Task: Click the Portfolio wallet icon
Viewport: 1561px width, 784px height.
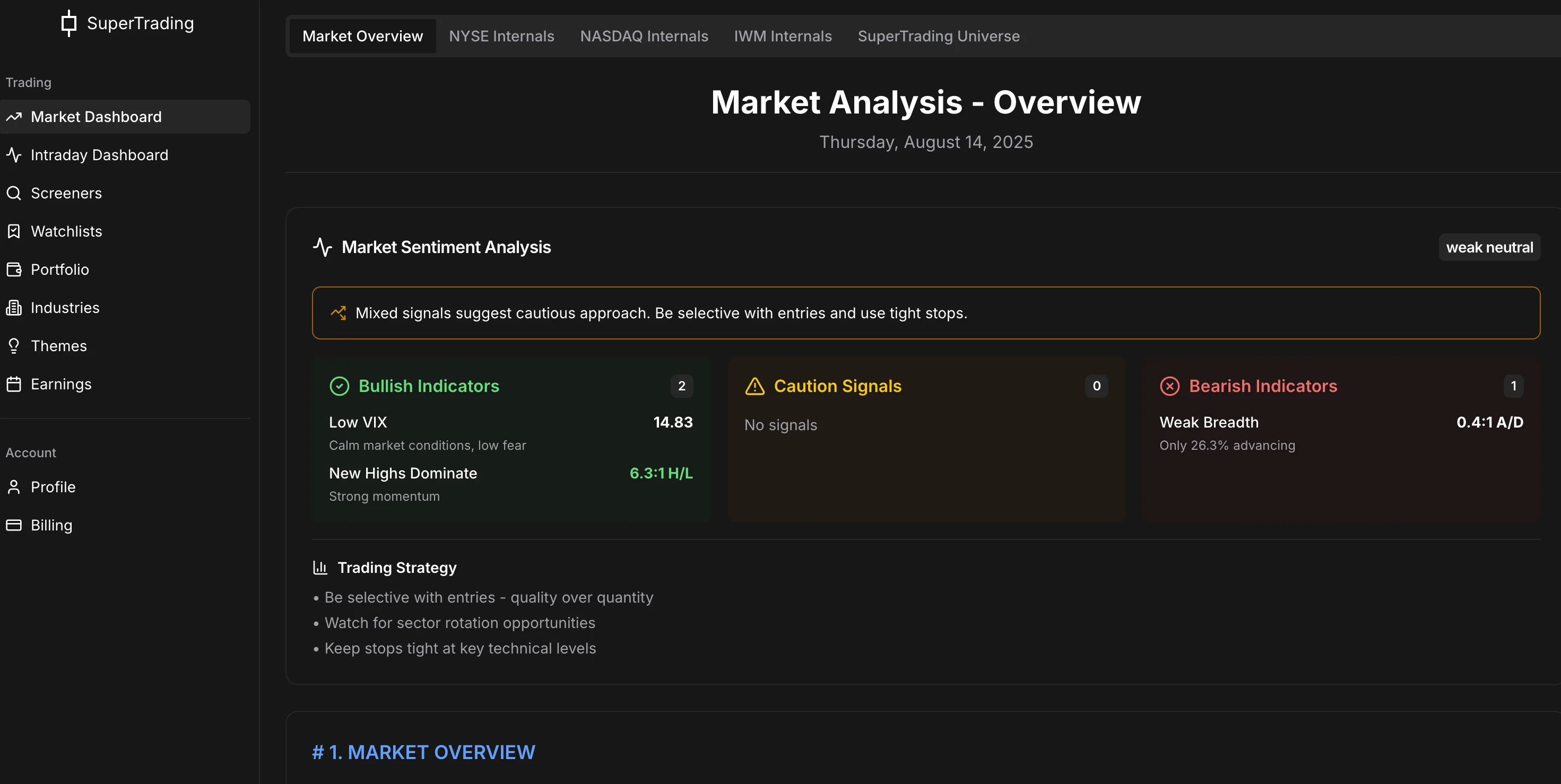Action: (x=14, y=269)
